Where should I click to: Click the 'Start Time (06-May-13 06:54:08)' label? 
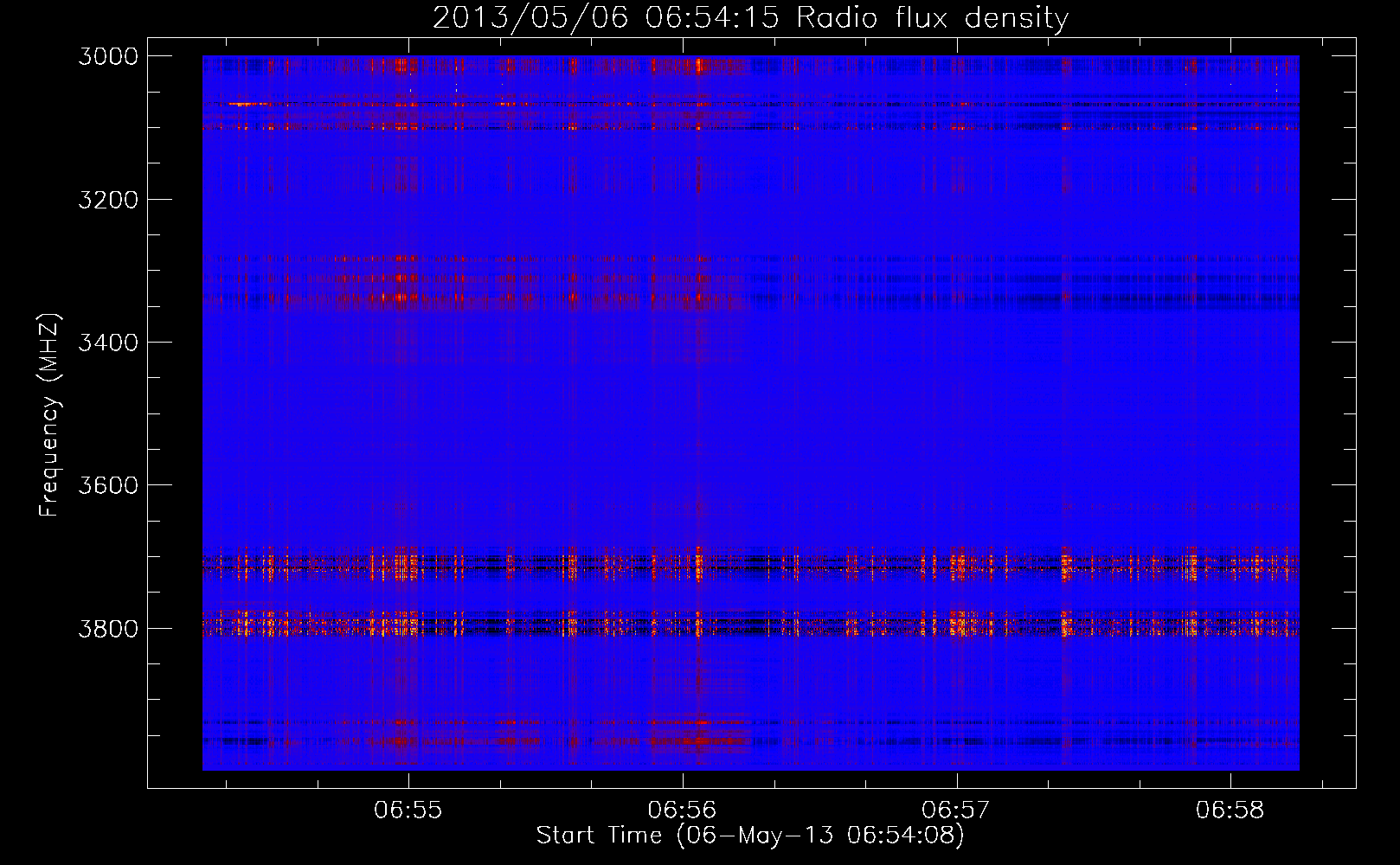click(x=750, y=836)
